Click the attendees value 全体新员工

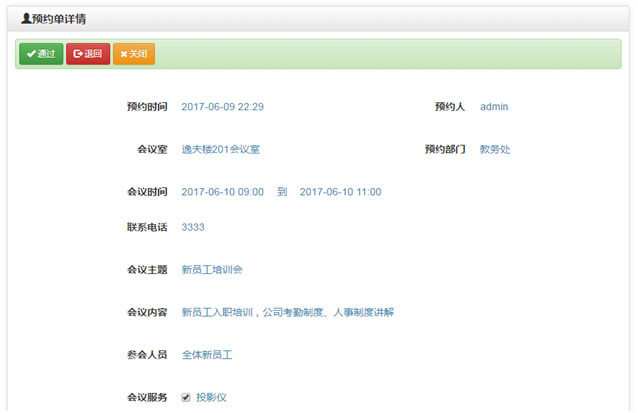click(207, 355)
